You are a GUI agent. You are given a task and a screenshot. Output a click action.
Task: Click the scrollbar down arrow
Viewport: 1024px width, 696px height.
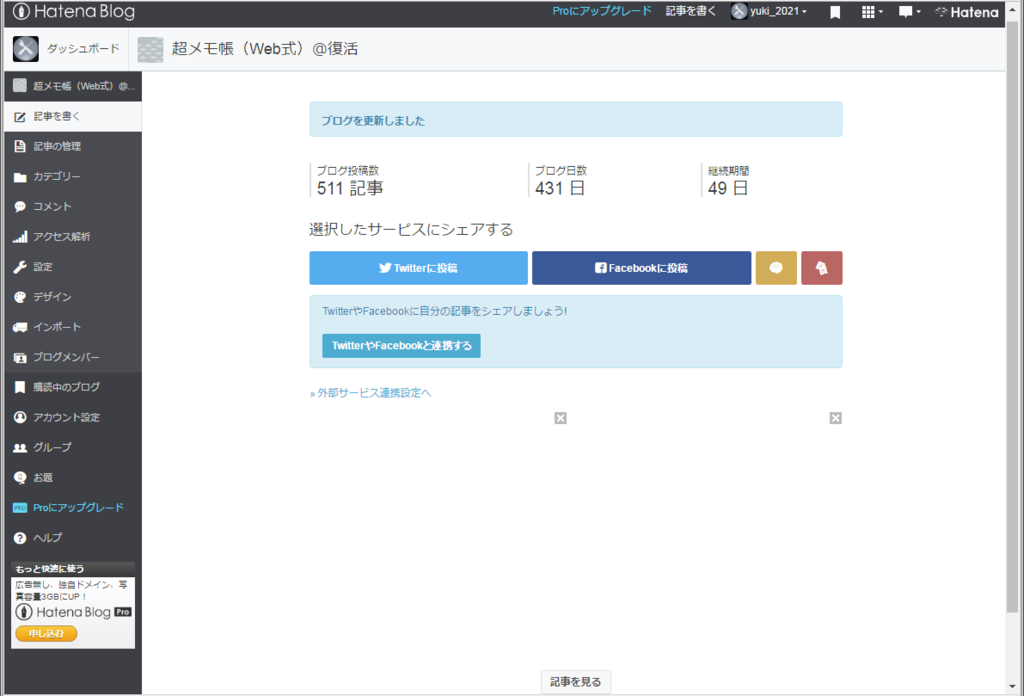coord(1012,686)
